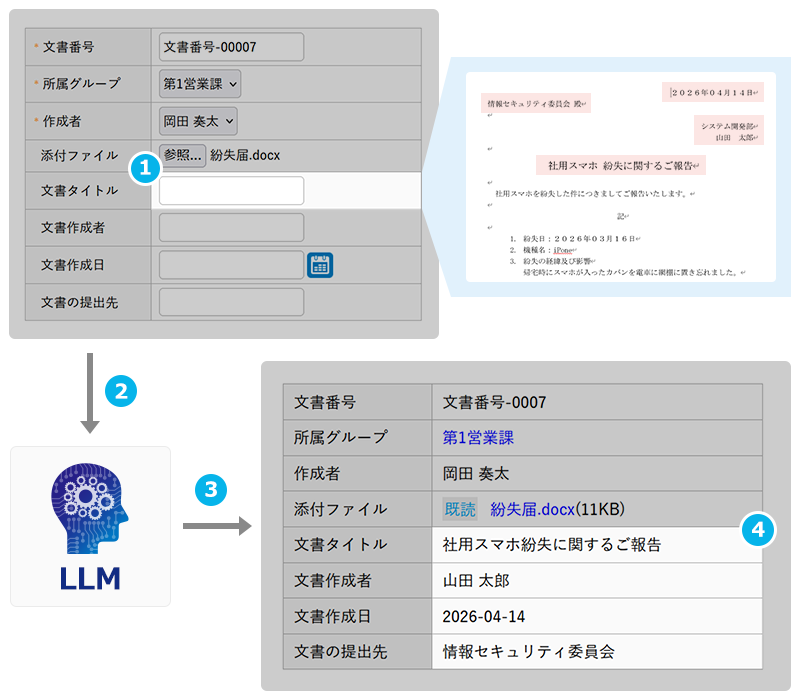The height and width of the screenshot is (700, 800).
Task: Focus the 文書番号 input field
Action: [x=231, y=47]
